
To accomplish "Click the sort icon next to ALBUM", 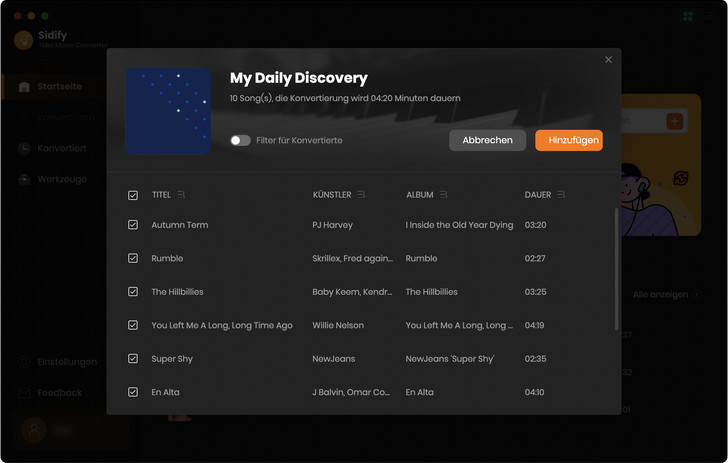I will pos(443,194).
